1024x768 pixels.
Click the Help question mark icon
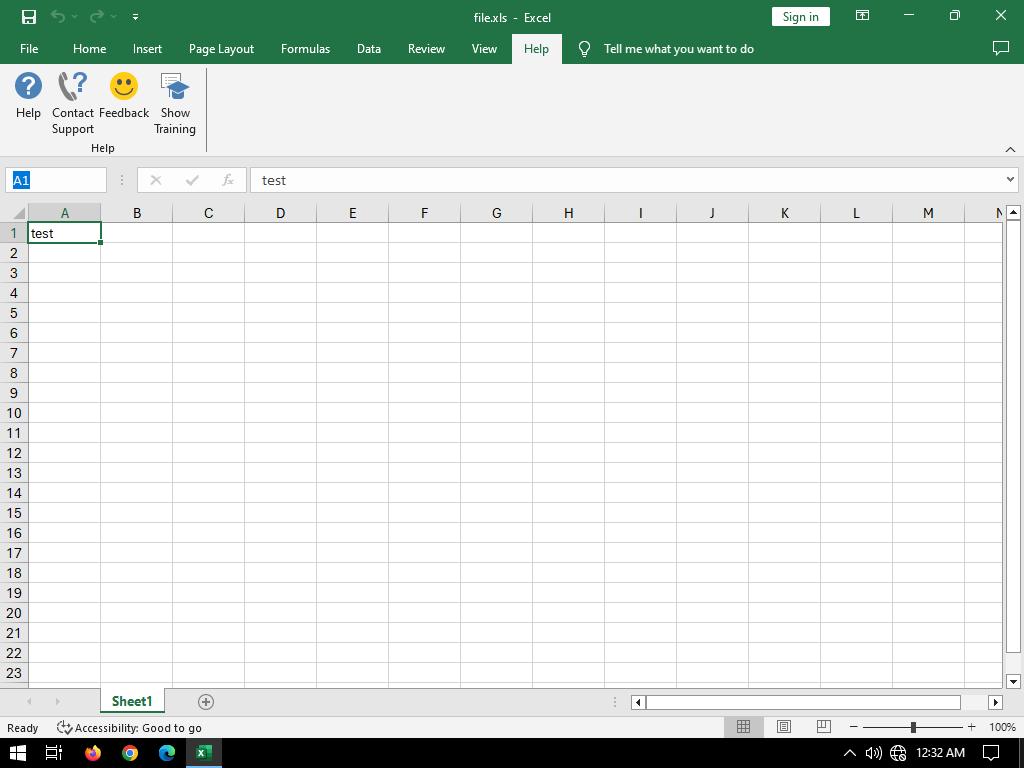pyautogui.click(x=28, y=87)
